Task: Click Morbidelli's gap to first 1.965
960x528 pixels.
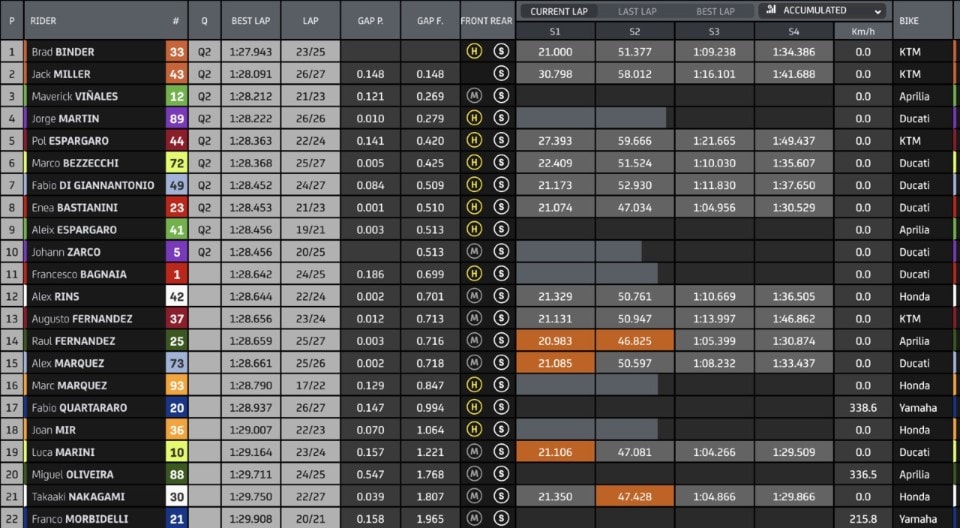Action: [x=430, y=519]
